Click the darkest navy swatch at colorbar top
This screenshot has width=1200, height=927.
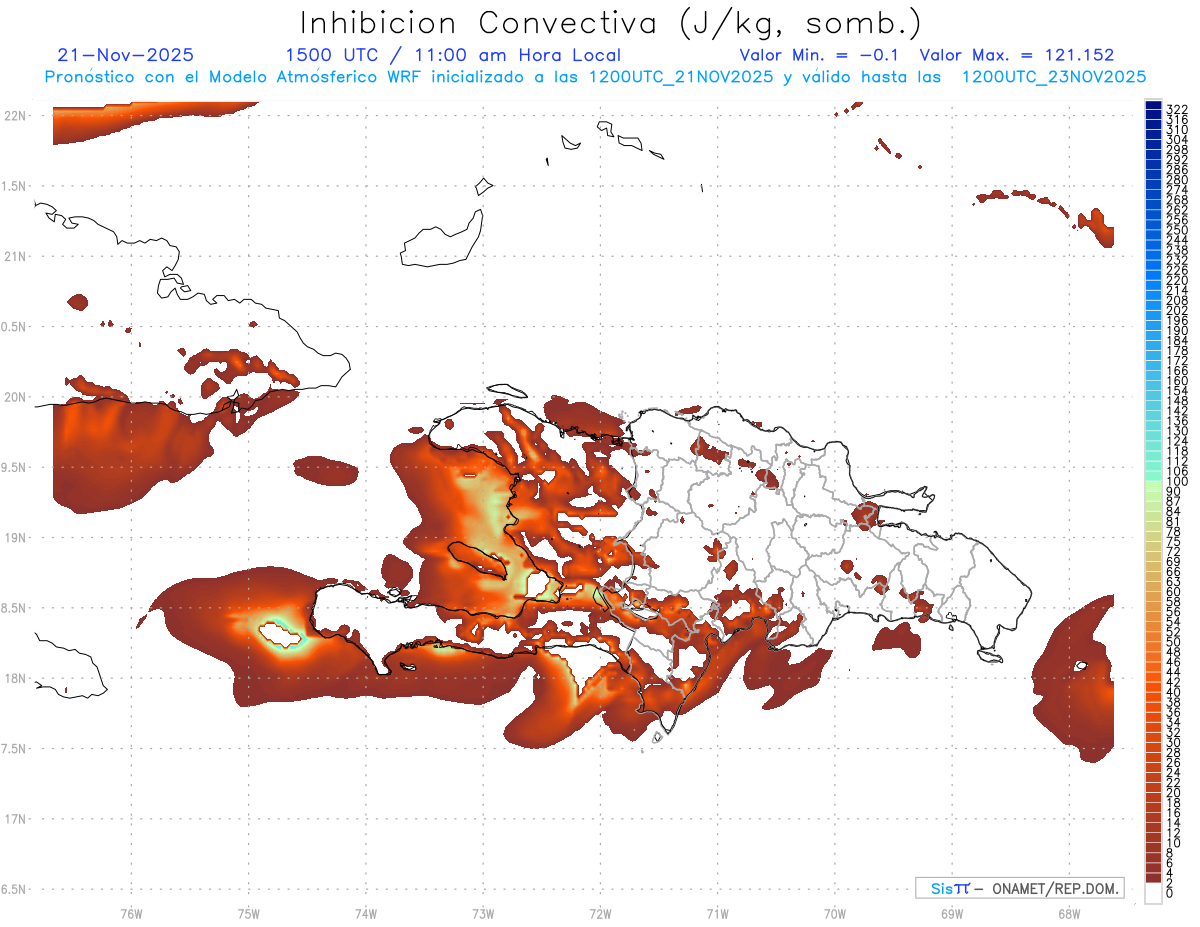(x=1153, y=106)
